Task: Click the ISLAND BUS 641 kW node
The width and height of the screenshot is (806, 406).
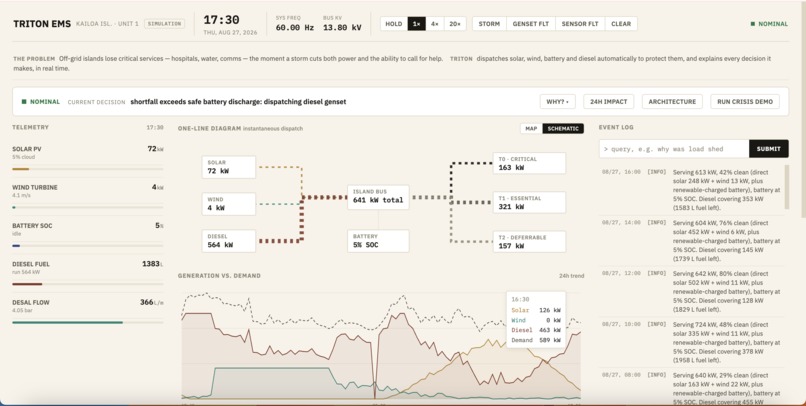Action: click(x=378, y=197)
